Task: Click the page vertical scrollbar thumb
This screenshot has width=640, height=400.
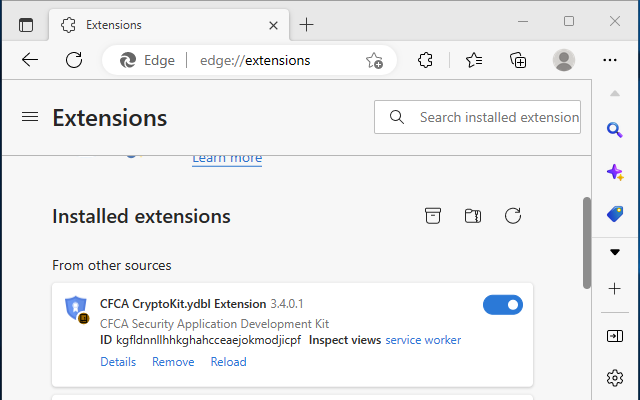Action: tap(586, 240)
